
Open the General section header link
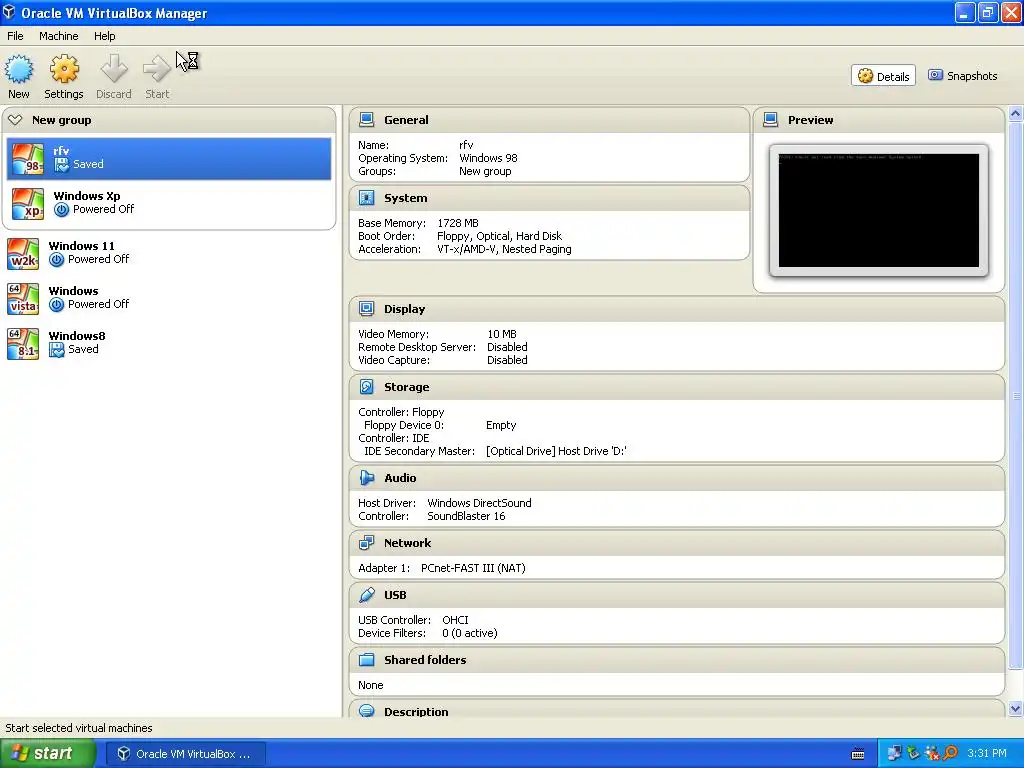[406, 120]
